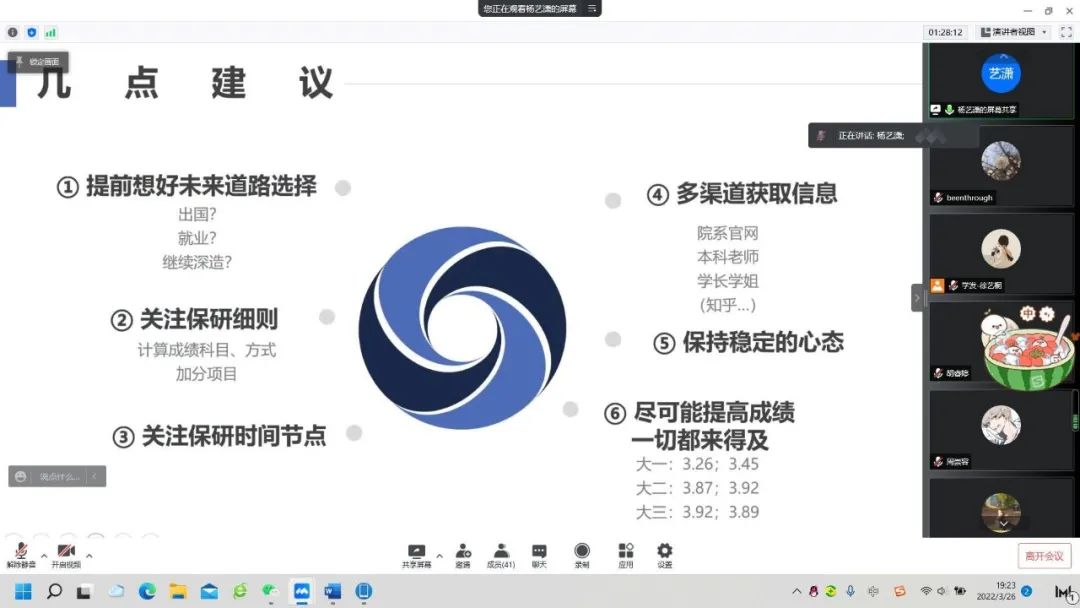Click the 说点什么 chat input box

coord(59,476)
